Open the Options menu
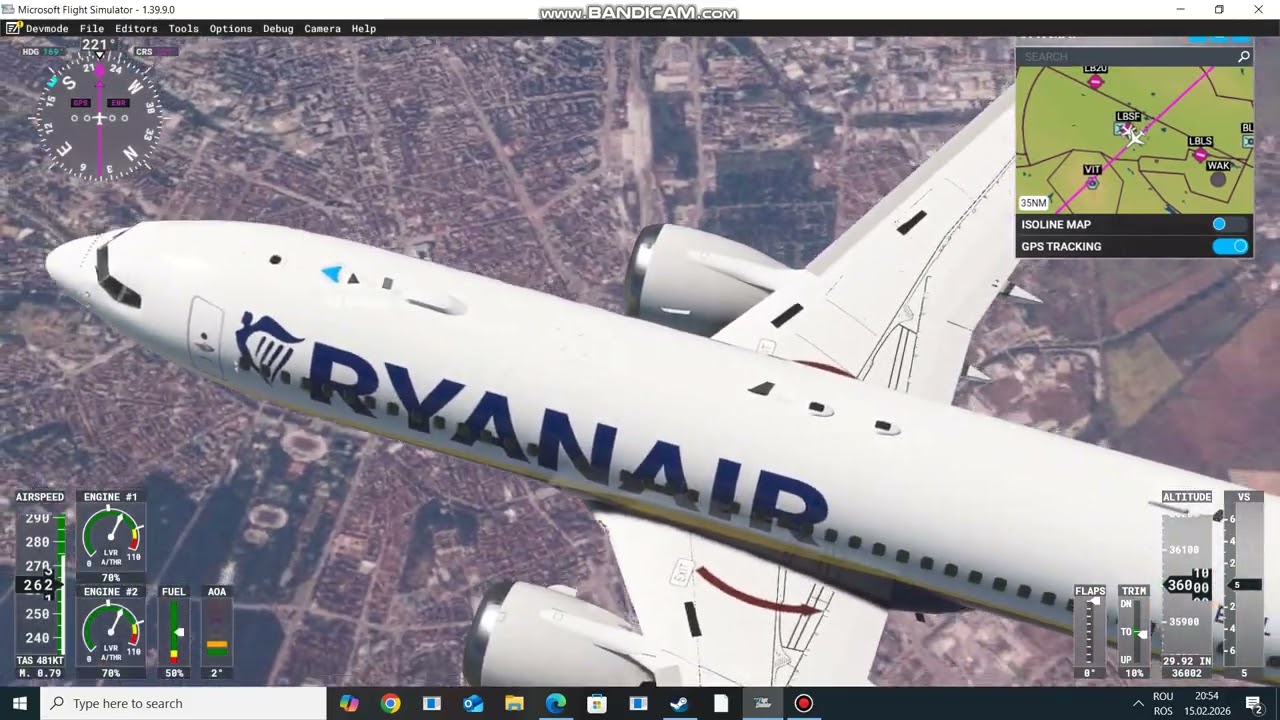Screen dimensions: 1280x720 click(x=230, y=29)
